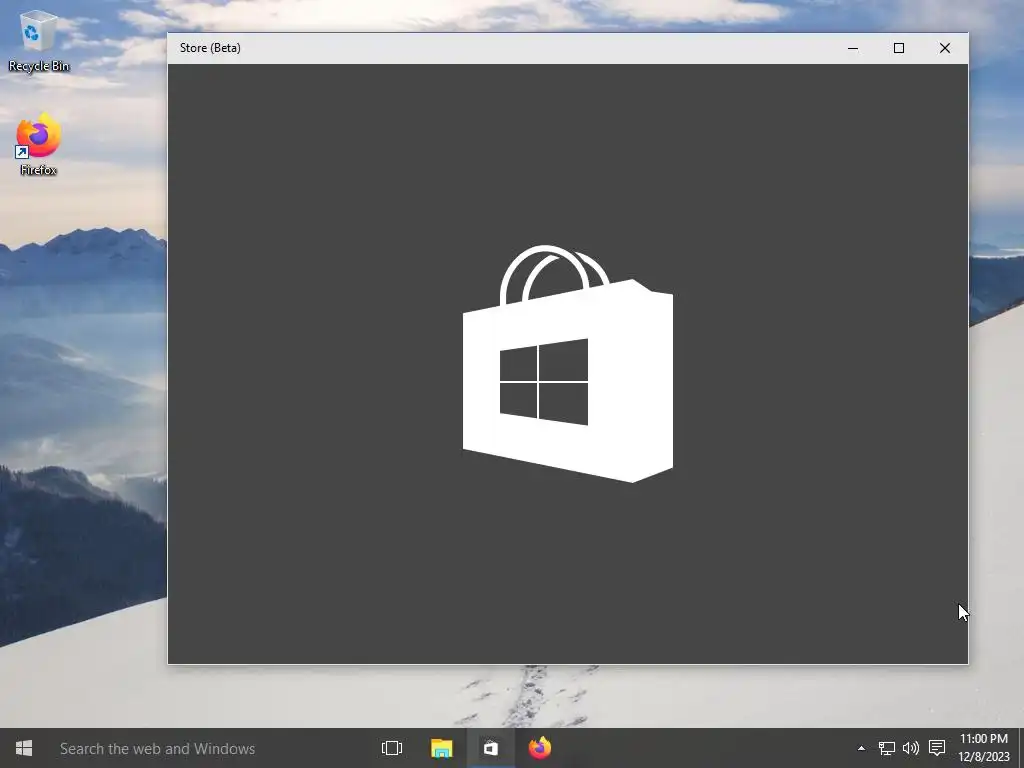
Task: Click the Store (Beta) title text
Action: (210, 48)
